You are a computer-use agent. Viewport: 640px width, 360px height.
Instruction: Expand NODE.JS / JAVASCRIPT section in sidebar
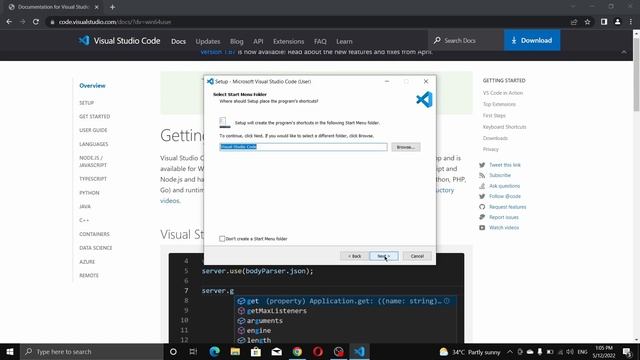point(93,161)
